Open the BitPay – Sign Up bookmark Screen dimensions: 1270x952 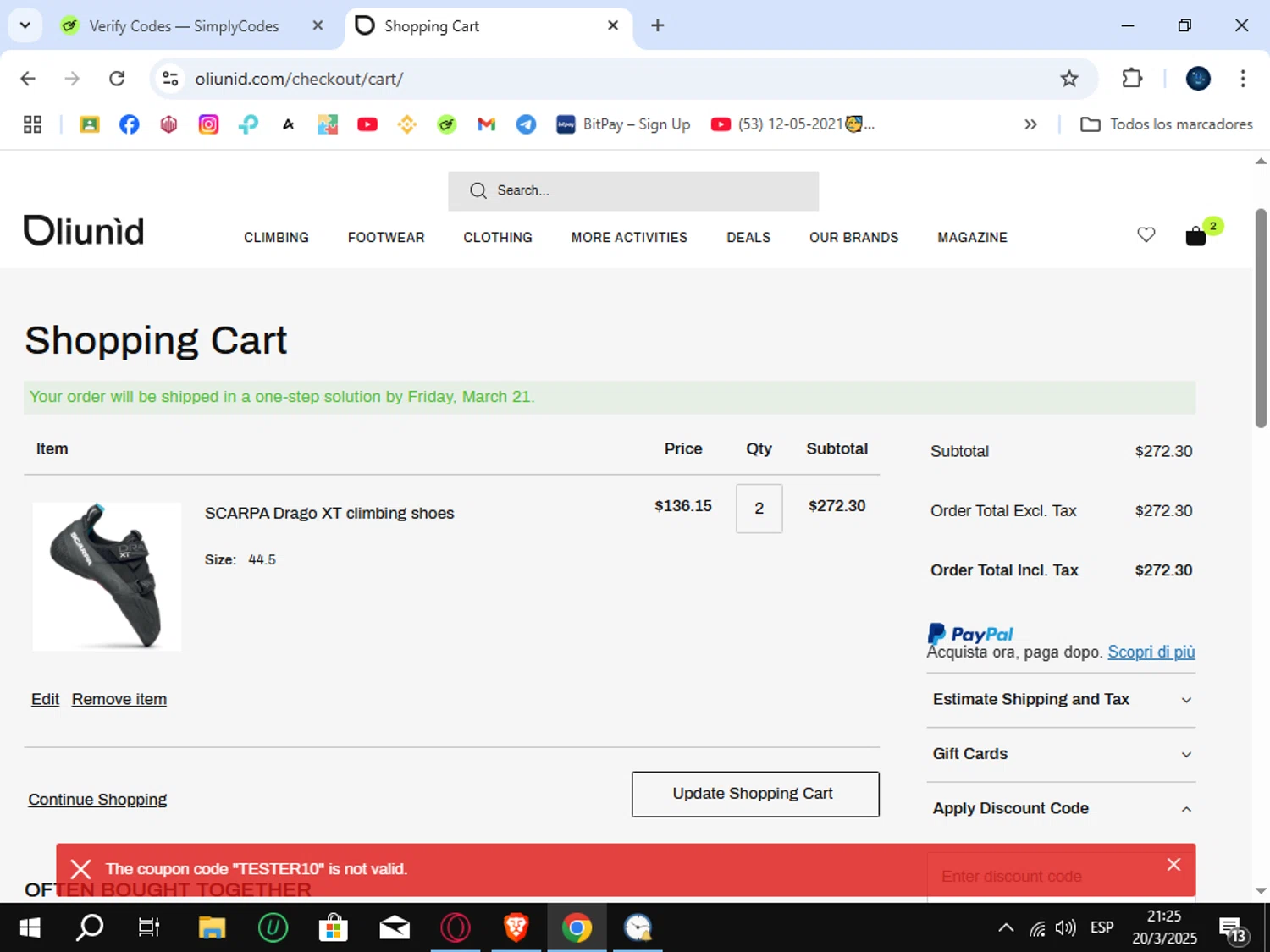click(x=623, y=124)
